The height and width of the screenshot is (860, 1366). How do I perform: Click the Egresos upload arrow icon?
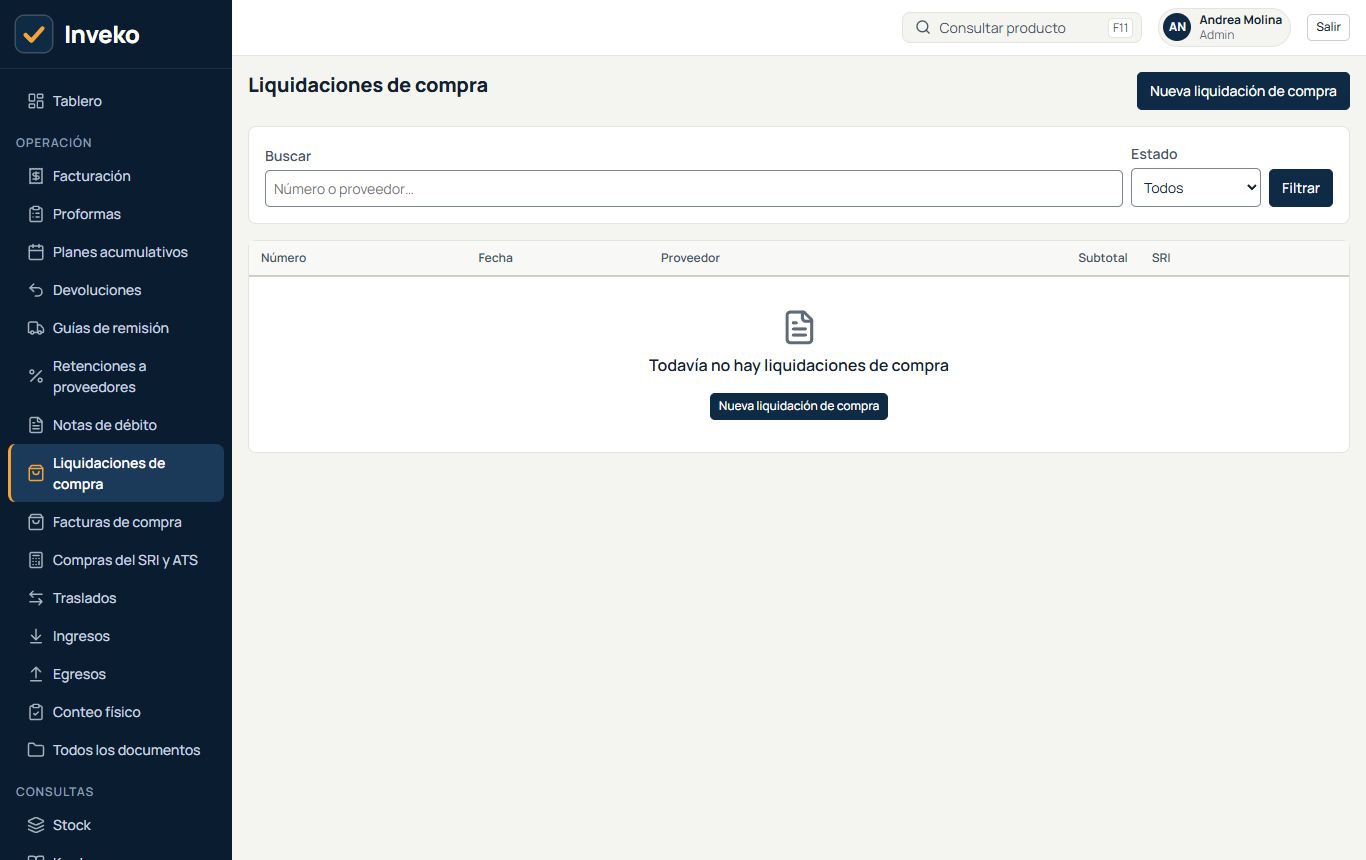pos(36,674)
